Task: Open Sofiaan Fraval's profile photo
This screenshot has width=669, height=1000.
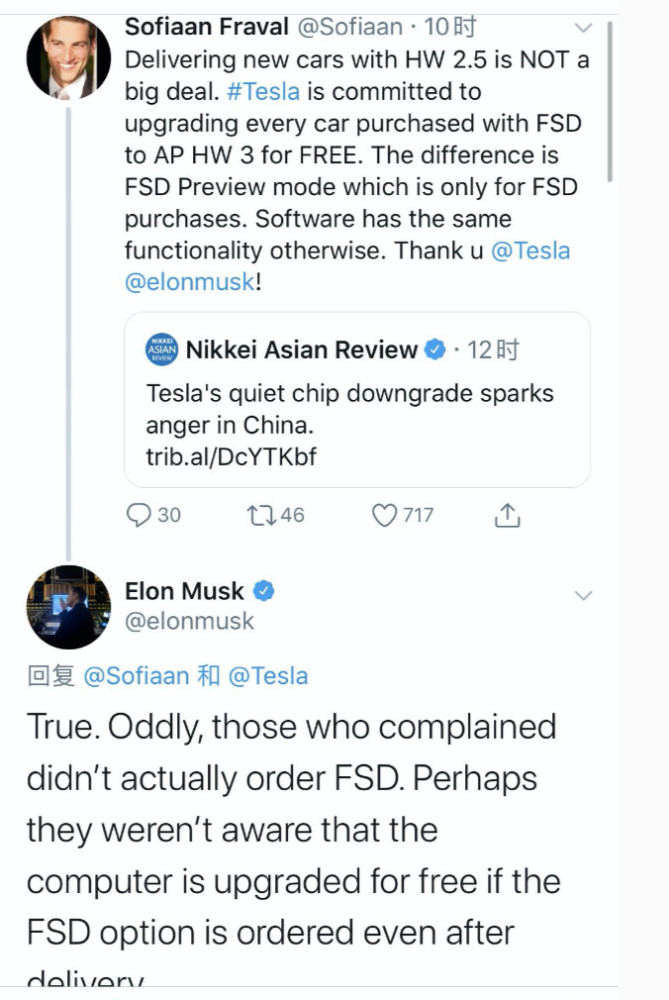Action: pos(68,58)
